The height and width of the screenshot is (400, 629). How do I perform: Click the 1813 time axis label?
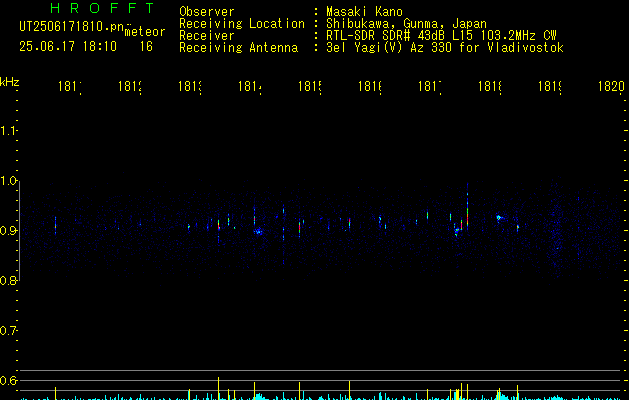[x=190, y=86]
